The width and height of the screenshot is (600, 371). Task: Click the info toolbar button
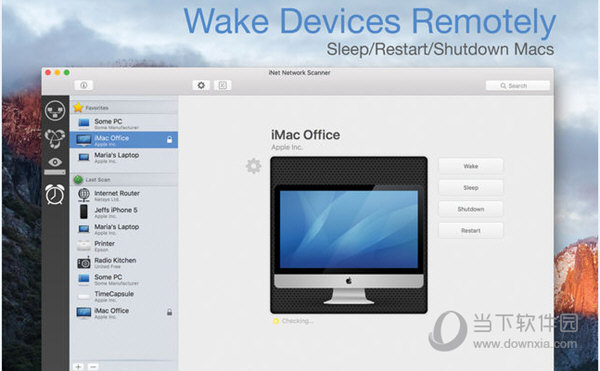point(83,85)
